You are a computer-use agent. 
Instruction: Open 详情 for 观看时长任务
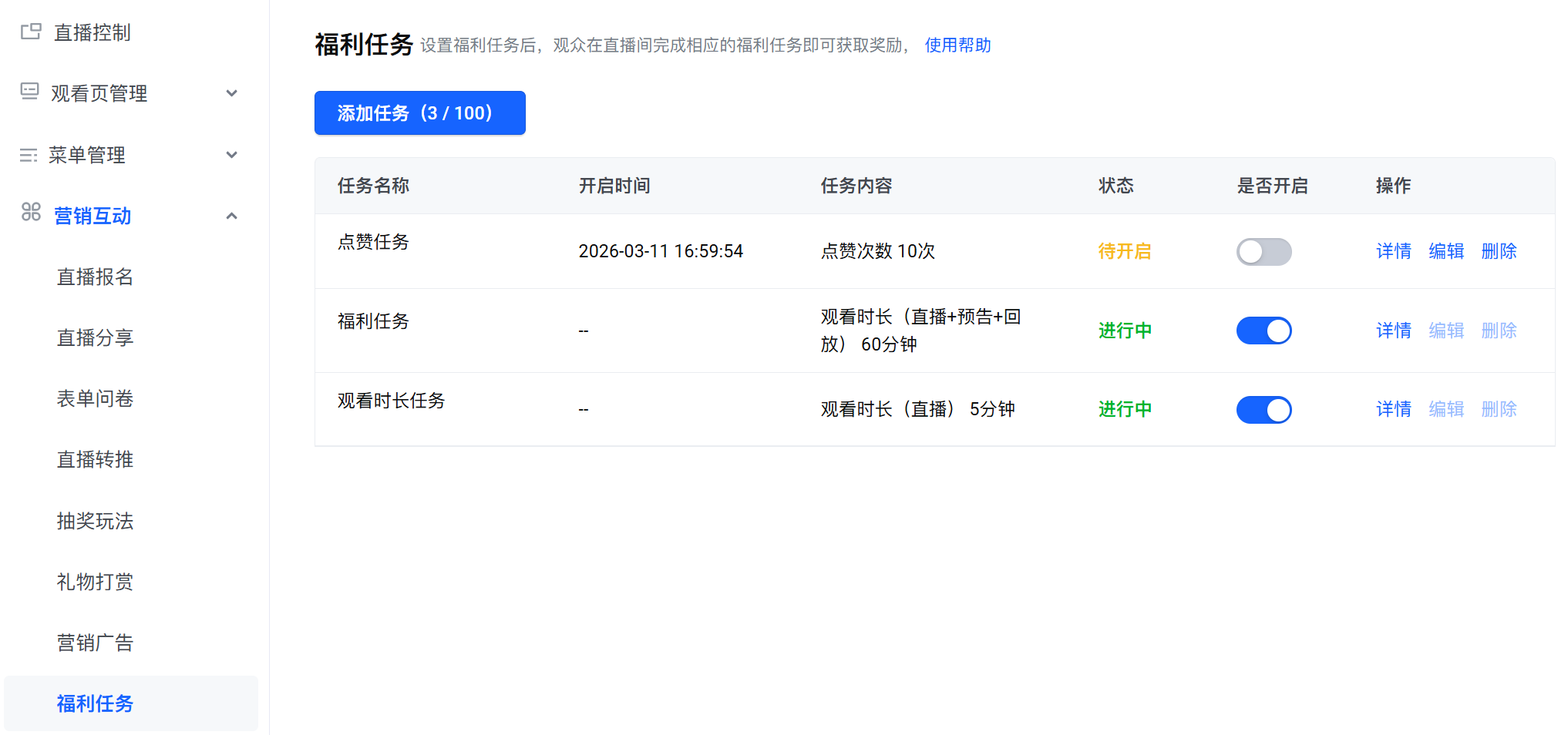(1393, 409)
